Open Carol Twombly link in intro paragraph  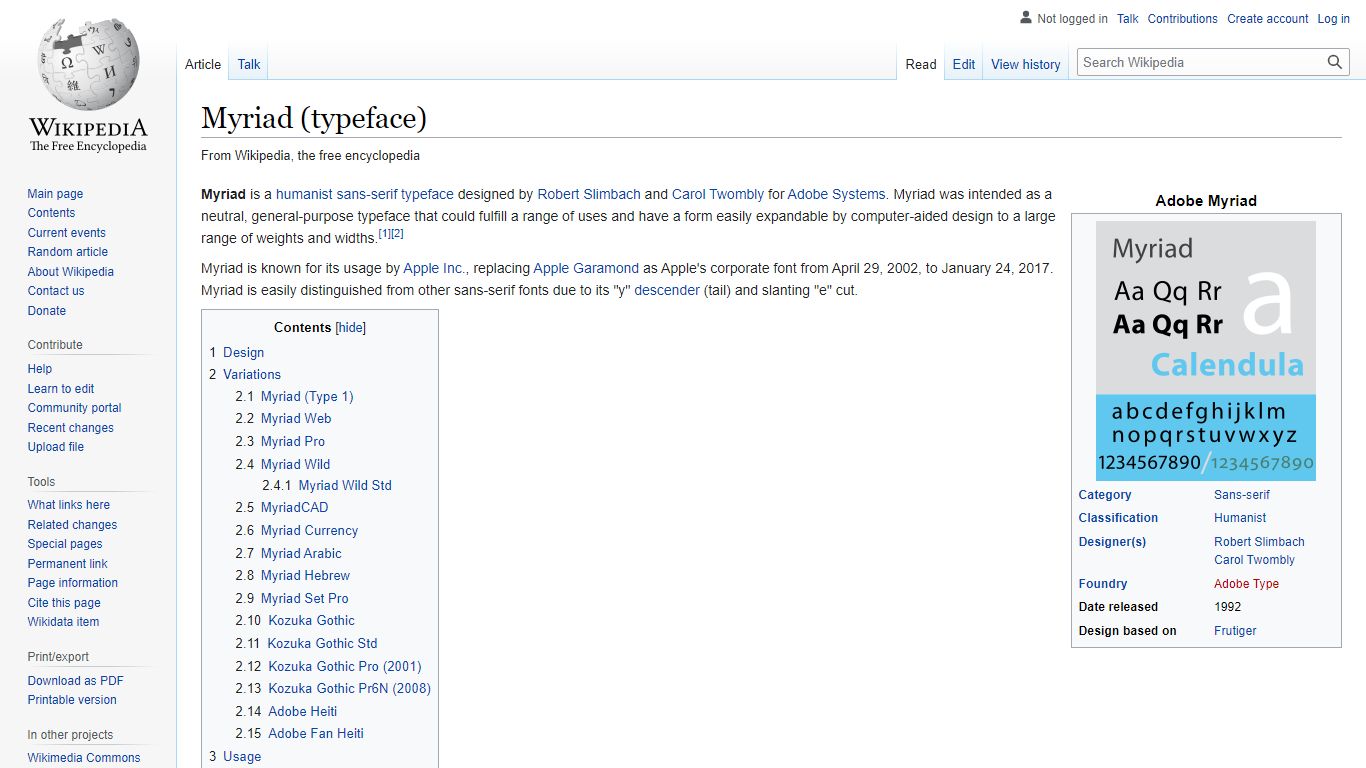click(x=718, y=194)
